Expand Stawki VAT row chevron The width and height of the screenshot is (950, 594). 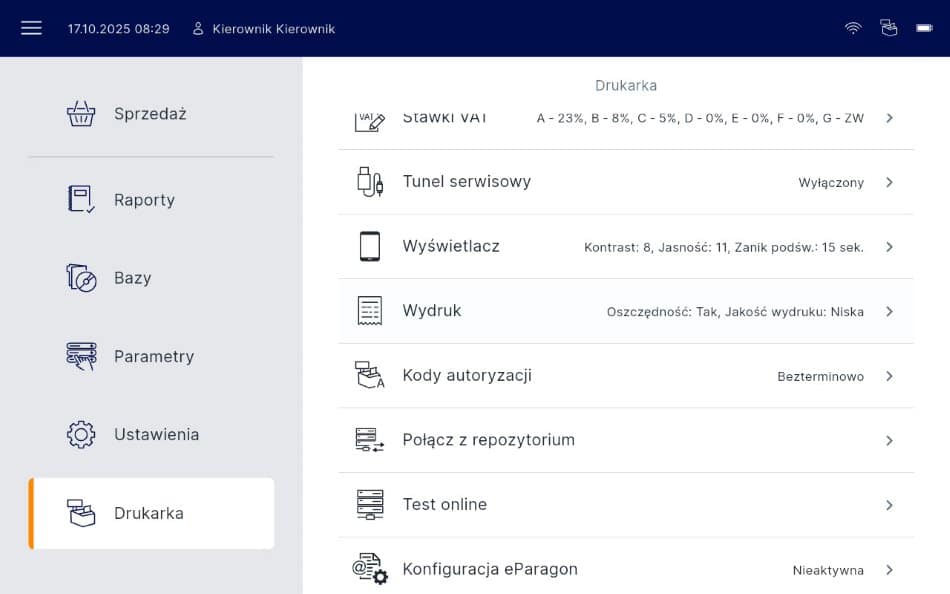889,118
